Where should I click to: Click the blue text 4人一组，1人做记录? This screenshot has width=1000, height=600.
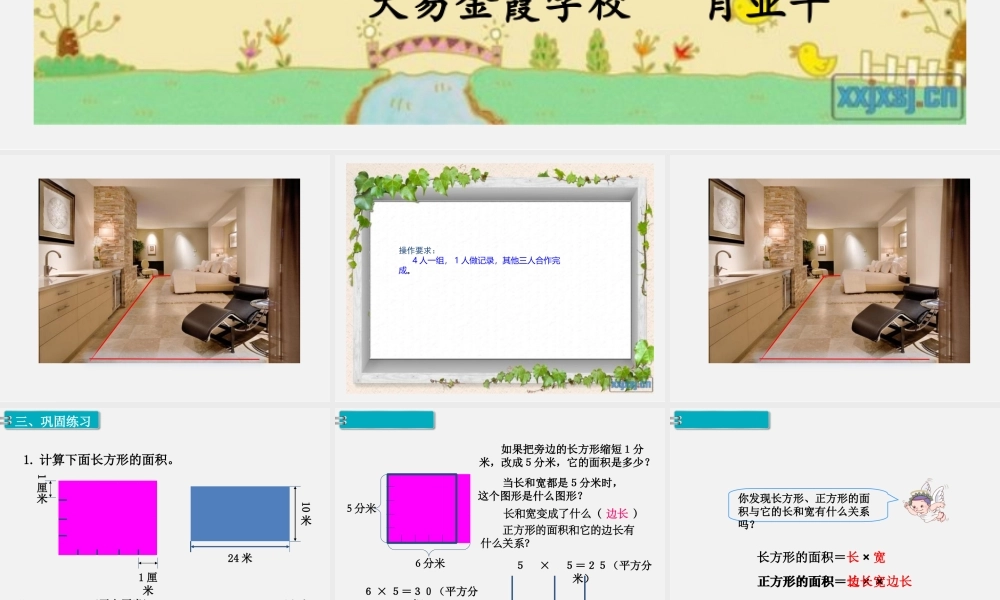click(479, 265)
